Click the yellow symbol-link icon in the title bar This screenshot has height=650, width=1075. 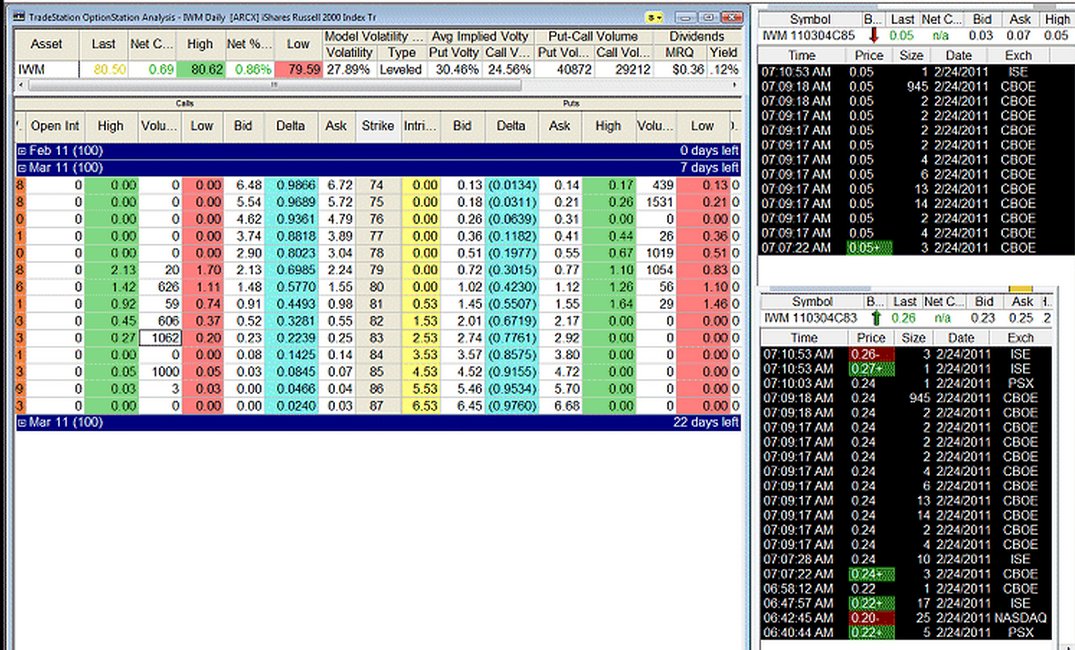(654, 17)
